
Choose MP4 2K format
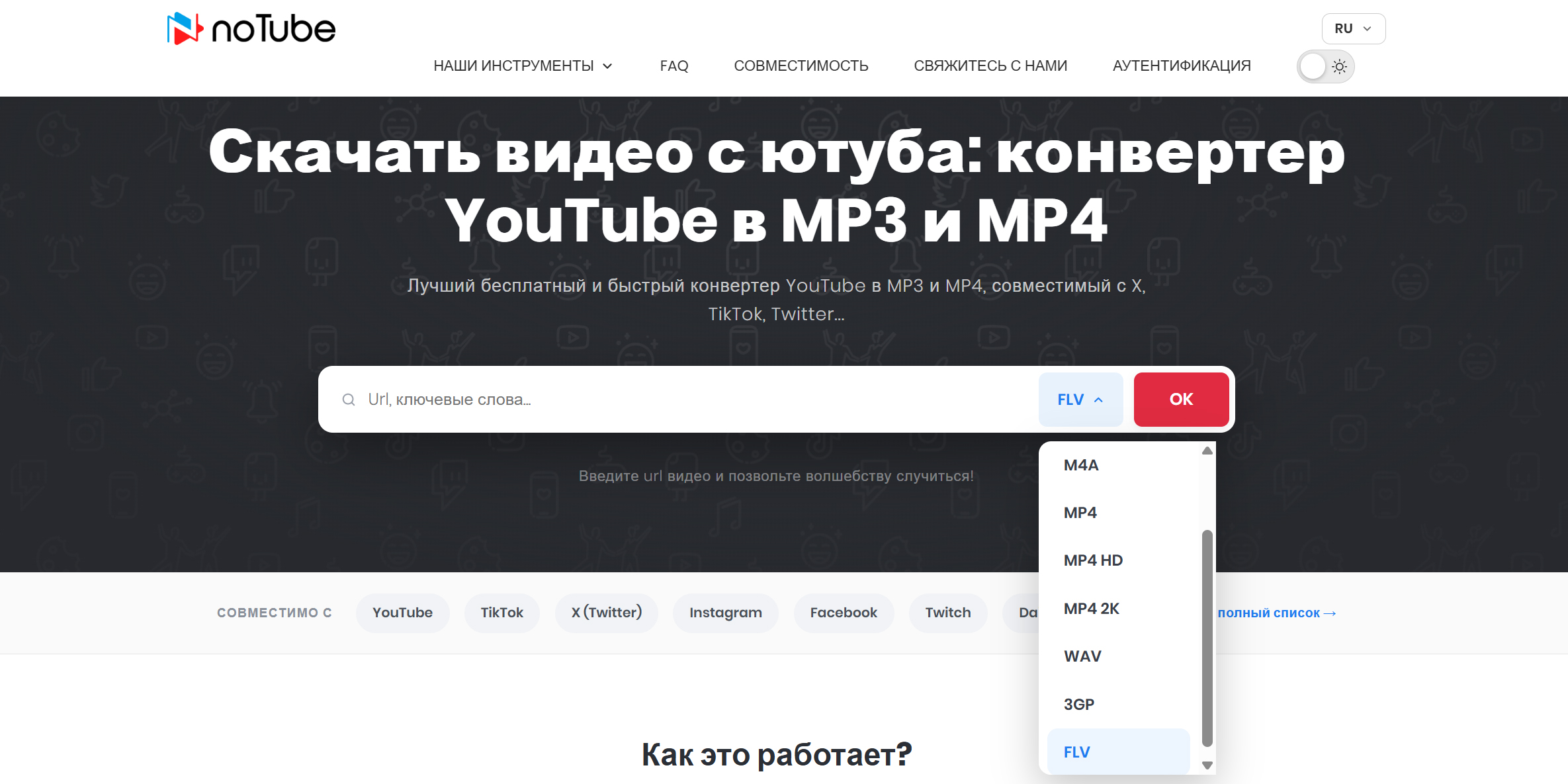(x=1118, y=609)
